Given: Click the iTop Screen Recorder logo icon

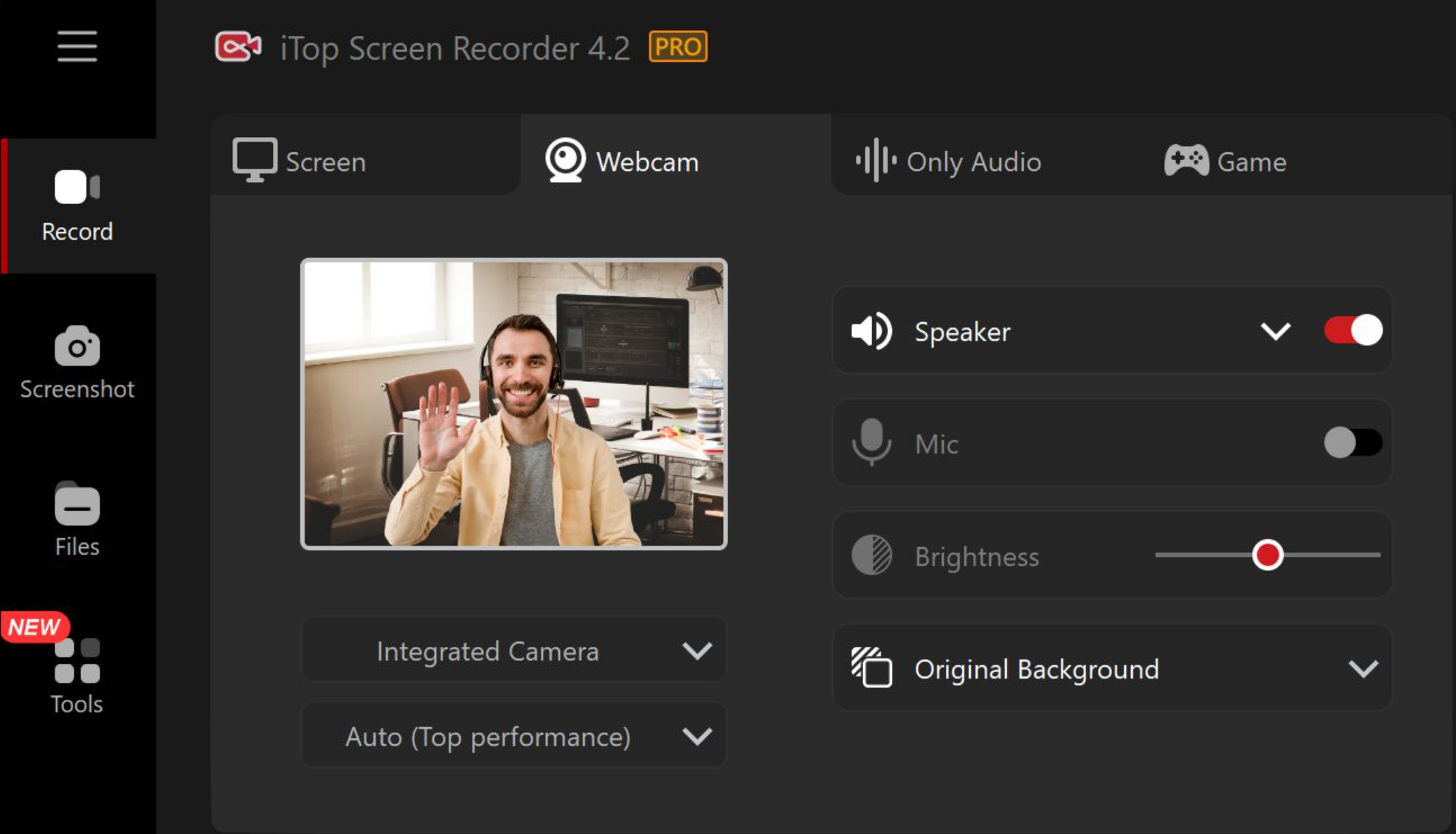Looking at the screenshot, I should click(x=238, y=47).
